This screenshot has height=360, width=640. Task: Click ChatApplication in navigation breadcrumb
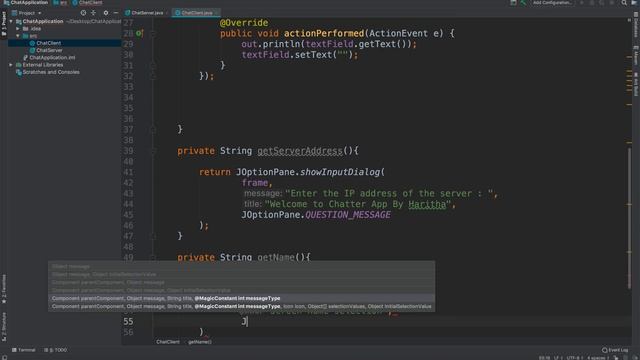(26, 3)
